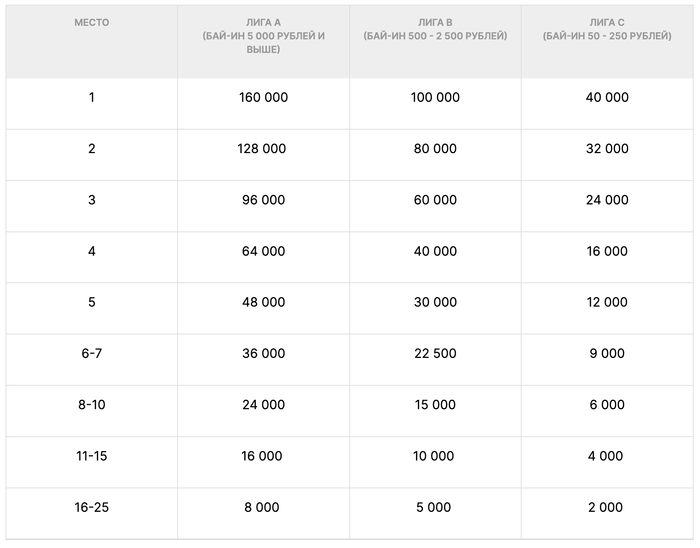
Task: Select the 60 000 prize cell
Action: coord(435,200)
